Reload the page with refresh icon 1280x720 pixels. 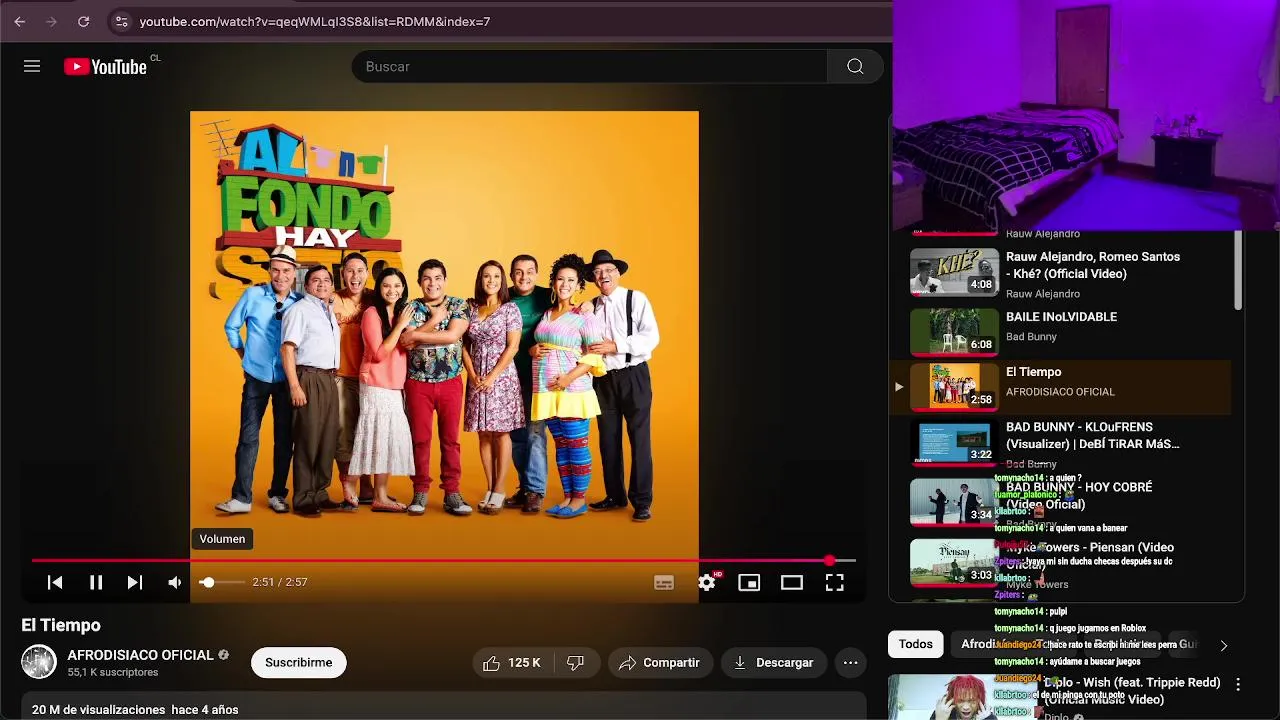(x=83, y=21)
